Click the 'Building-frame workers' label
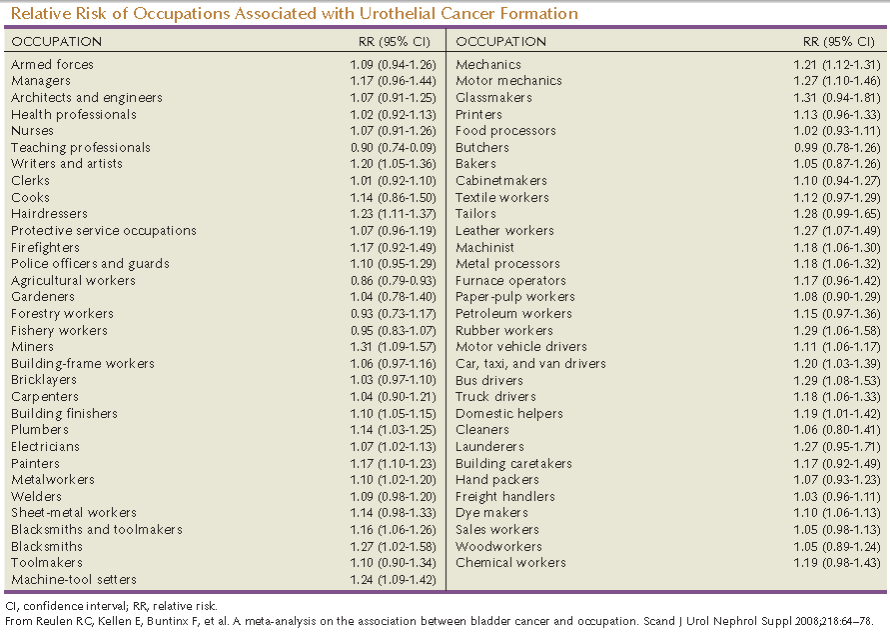The image size is (890, 637). (x=83, y=363)
